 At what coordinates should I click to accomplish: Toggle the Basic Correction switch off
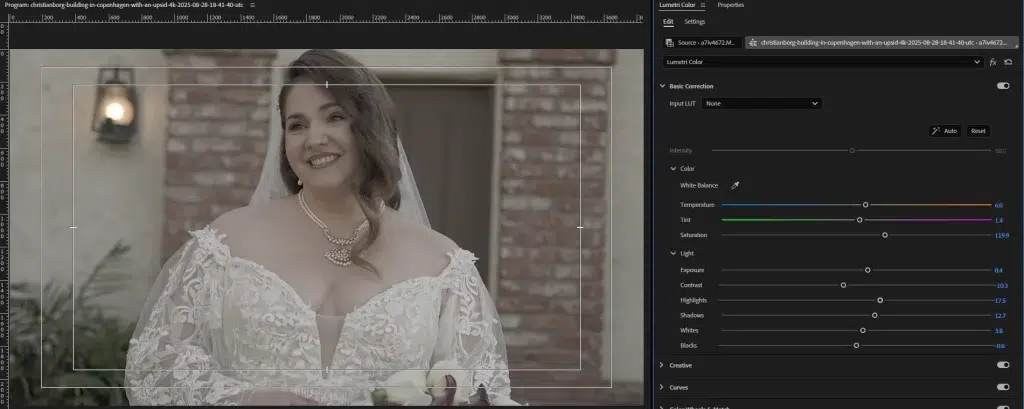1002,86
